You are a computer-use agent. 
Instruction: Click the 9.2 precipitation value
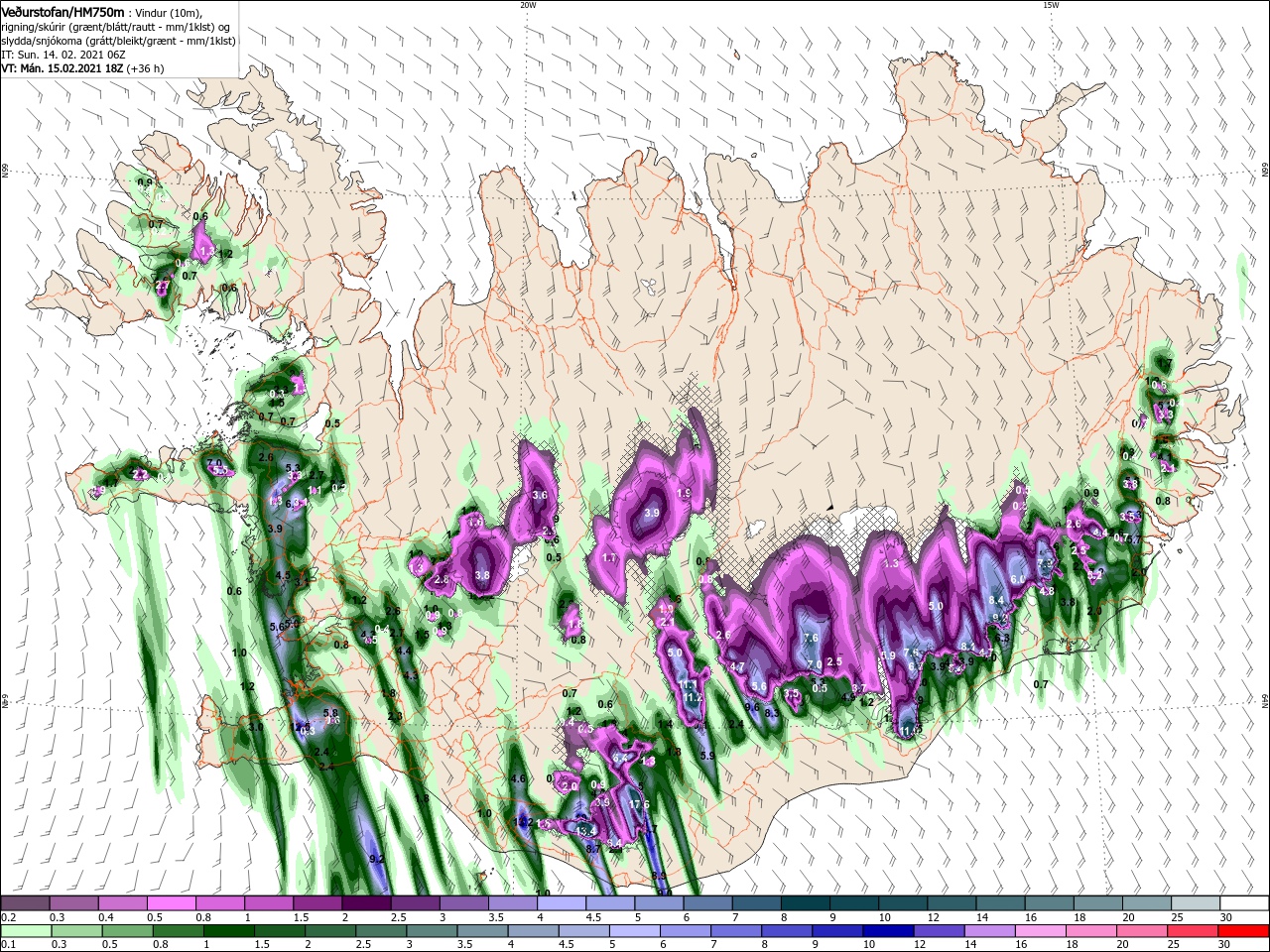coord(376,859)
